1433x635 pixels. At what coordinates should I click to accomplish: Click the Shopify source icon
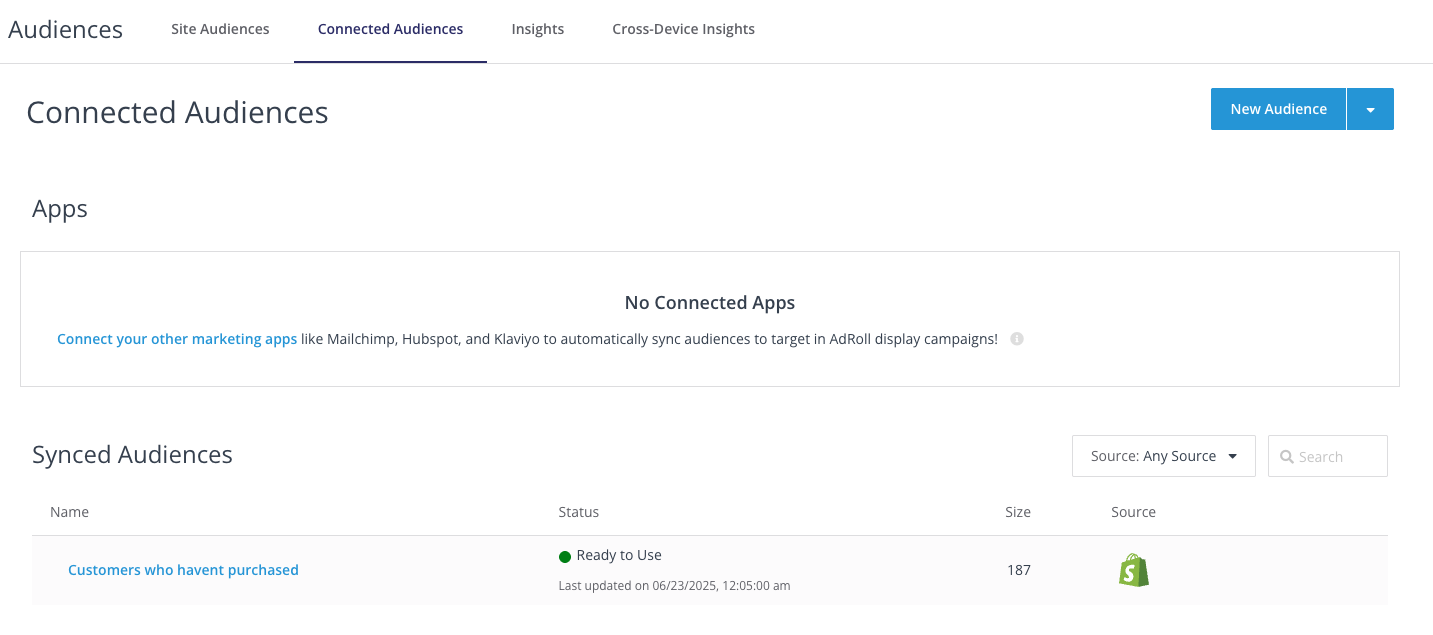click(x=1133, y=570)
